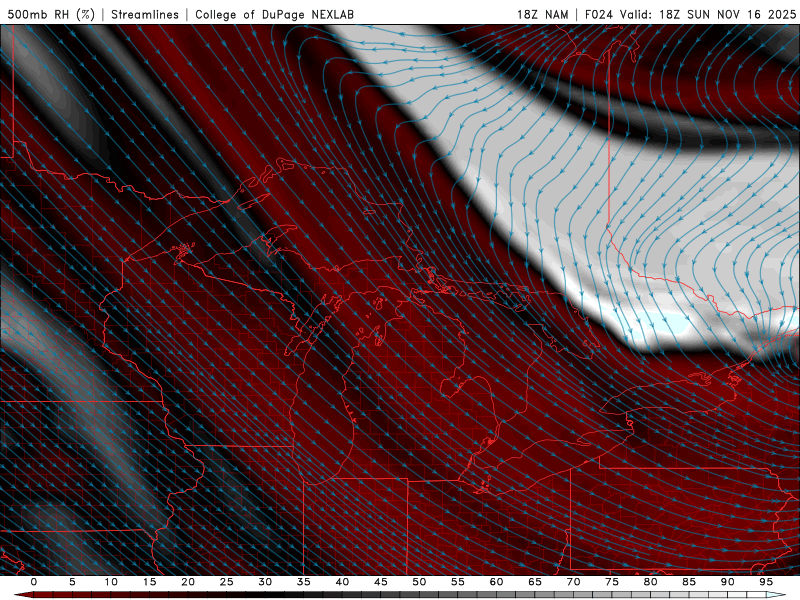Click the '60' label on the color scale
Viewport: 800px width, 600px height.
point(496,582)
